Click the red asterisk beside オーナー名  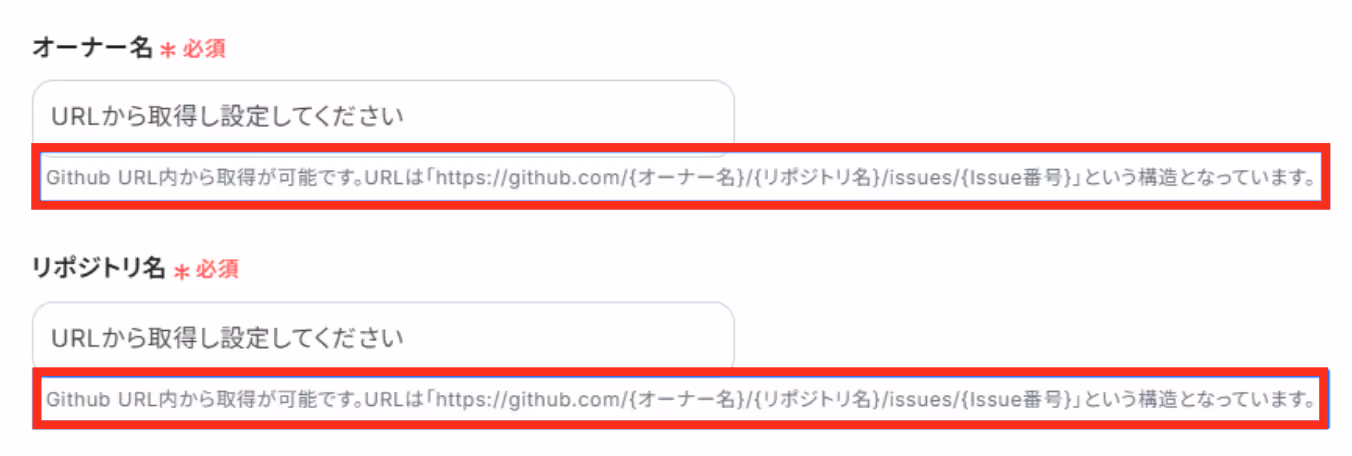point(168,49)
